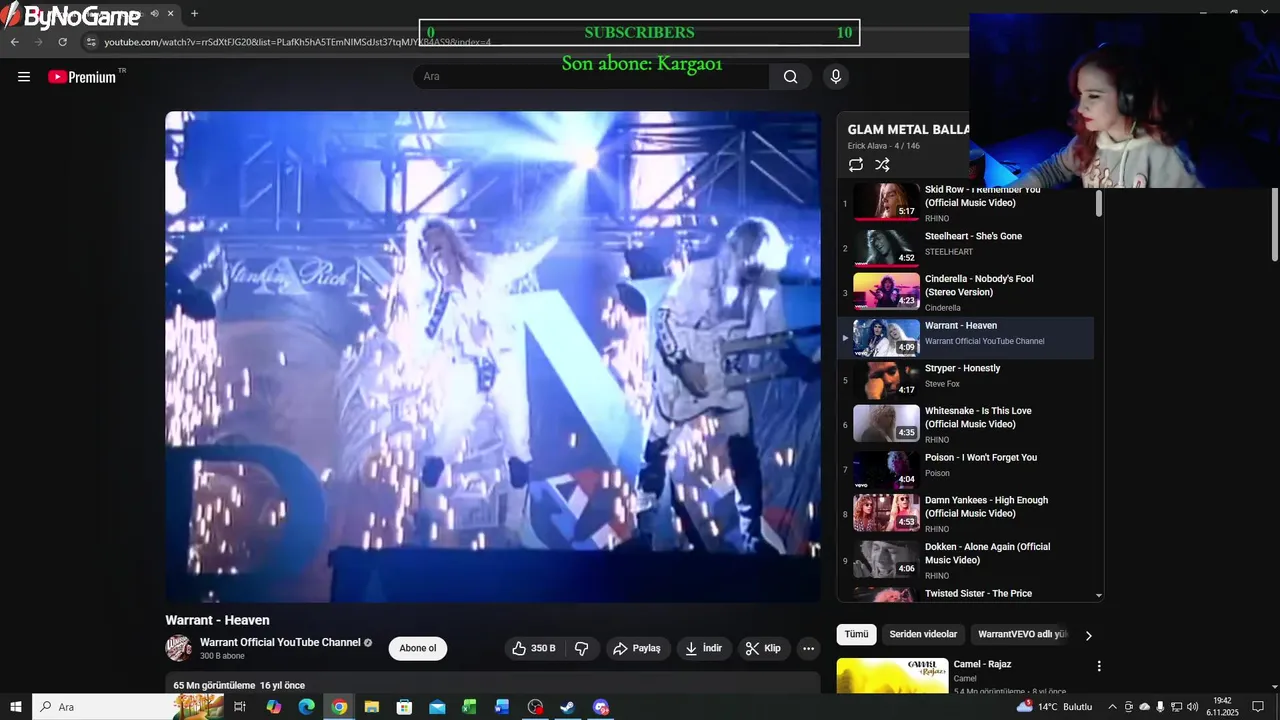
Task: Share the video via Paylaş
Action: [637, 648]
